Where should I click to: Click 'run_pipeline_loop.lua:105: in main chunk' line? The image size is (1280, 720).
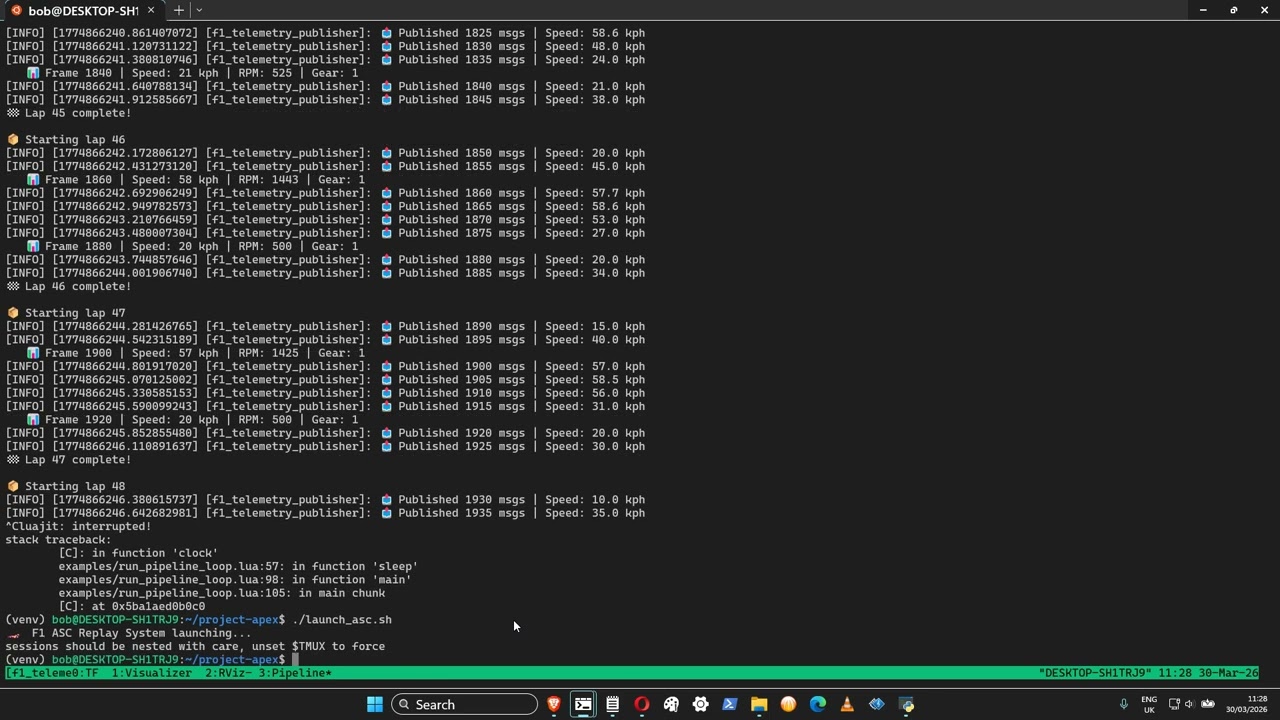click(221, 593)
